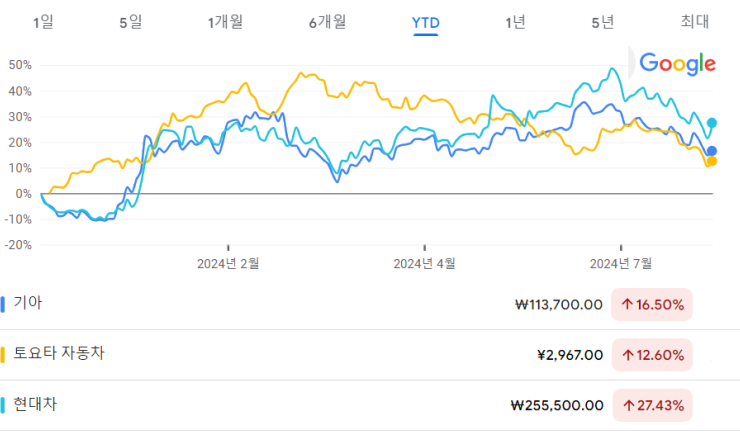Select the 5일 time range tab

(131, 22)
